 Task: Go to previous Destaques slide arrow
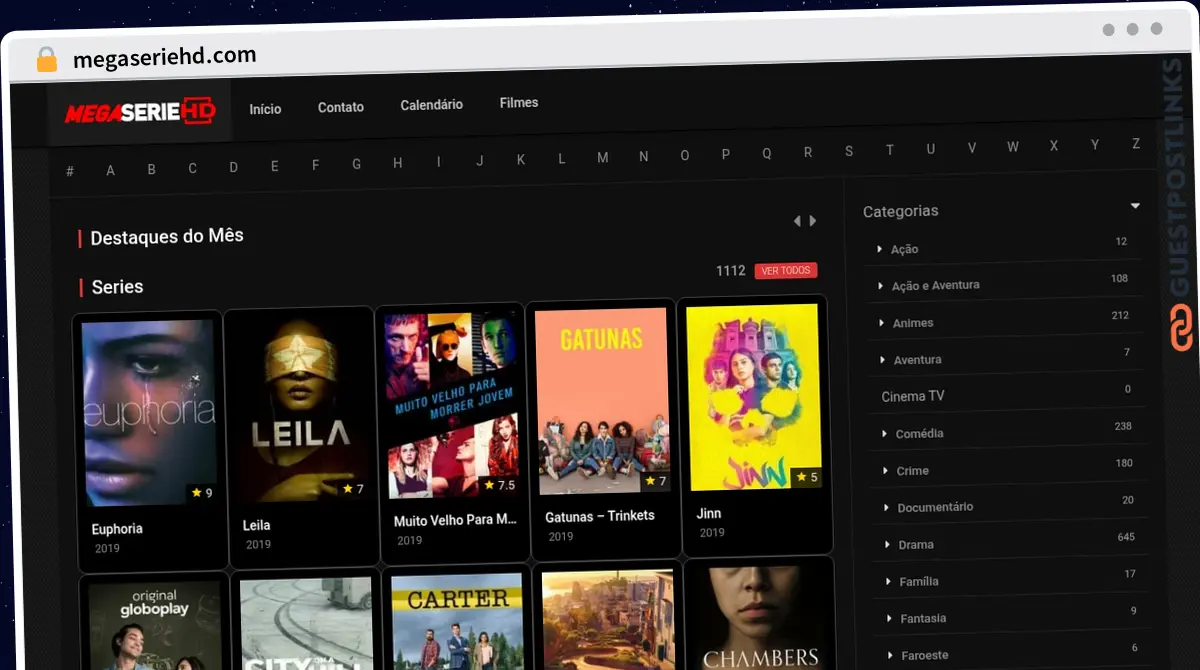(x=797, y=221)
